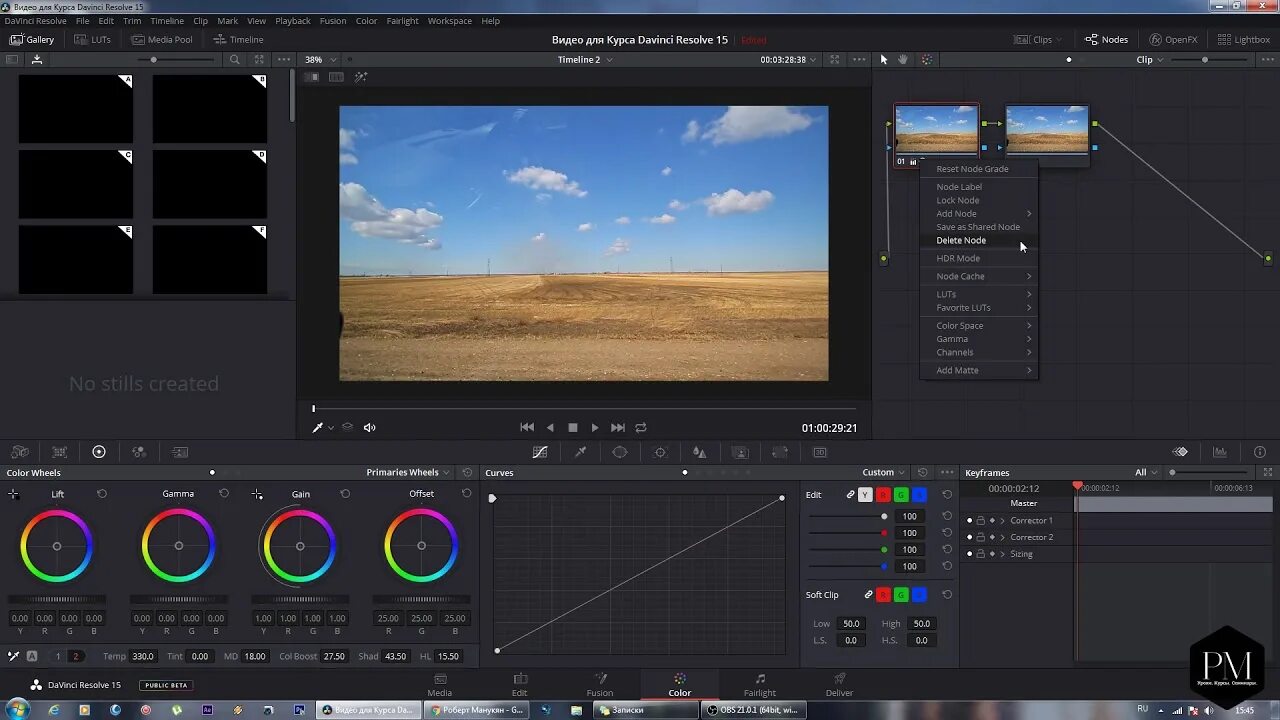Select the Qualifier eyedropper tool
Screen dimensions: 1280x720
pos(580,452)
